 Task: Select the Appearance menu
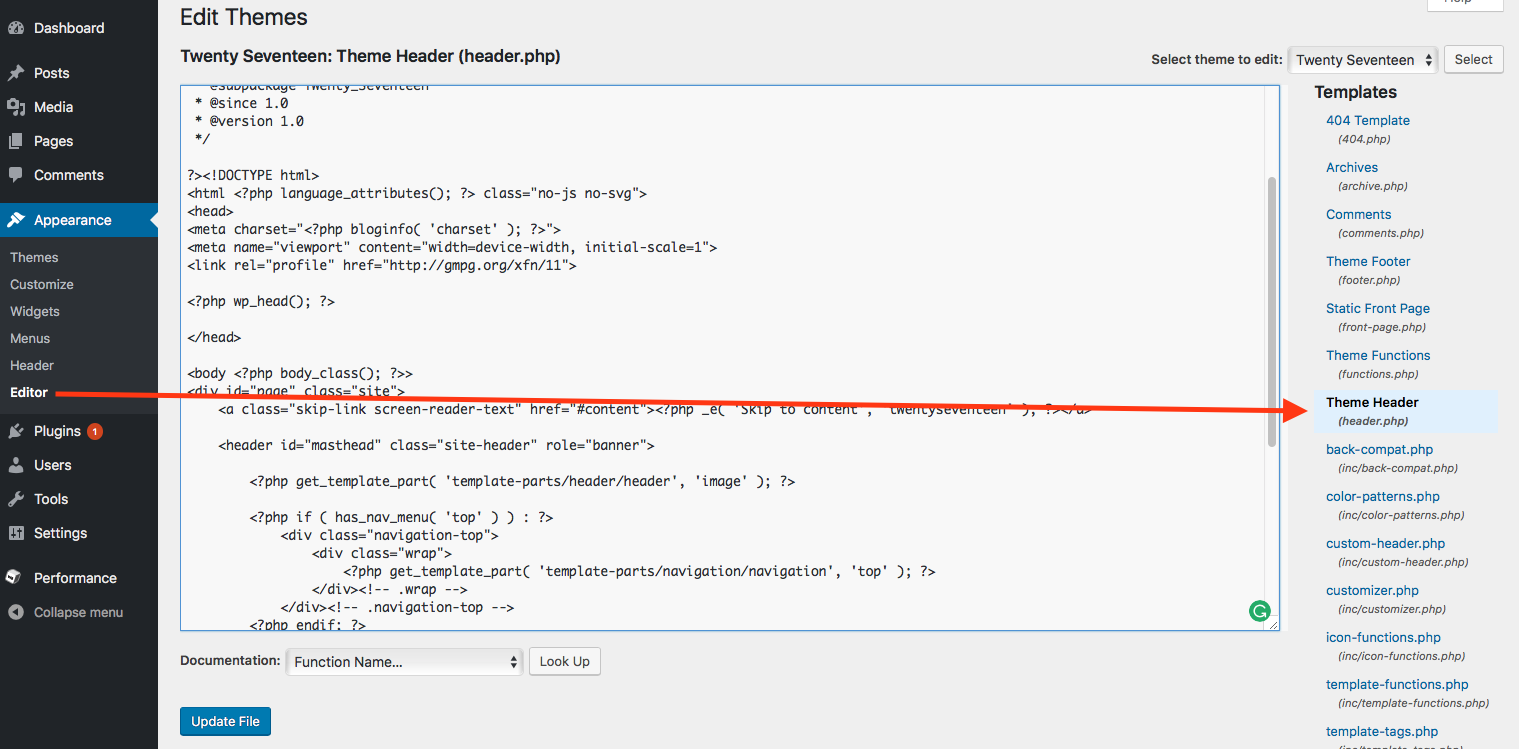[79, 220]
